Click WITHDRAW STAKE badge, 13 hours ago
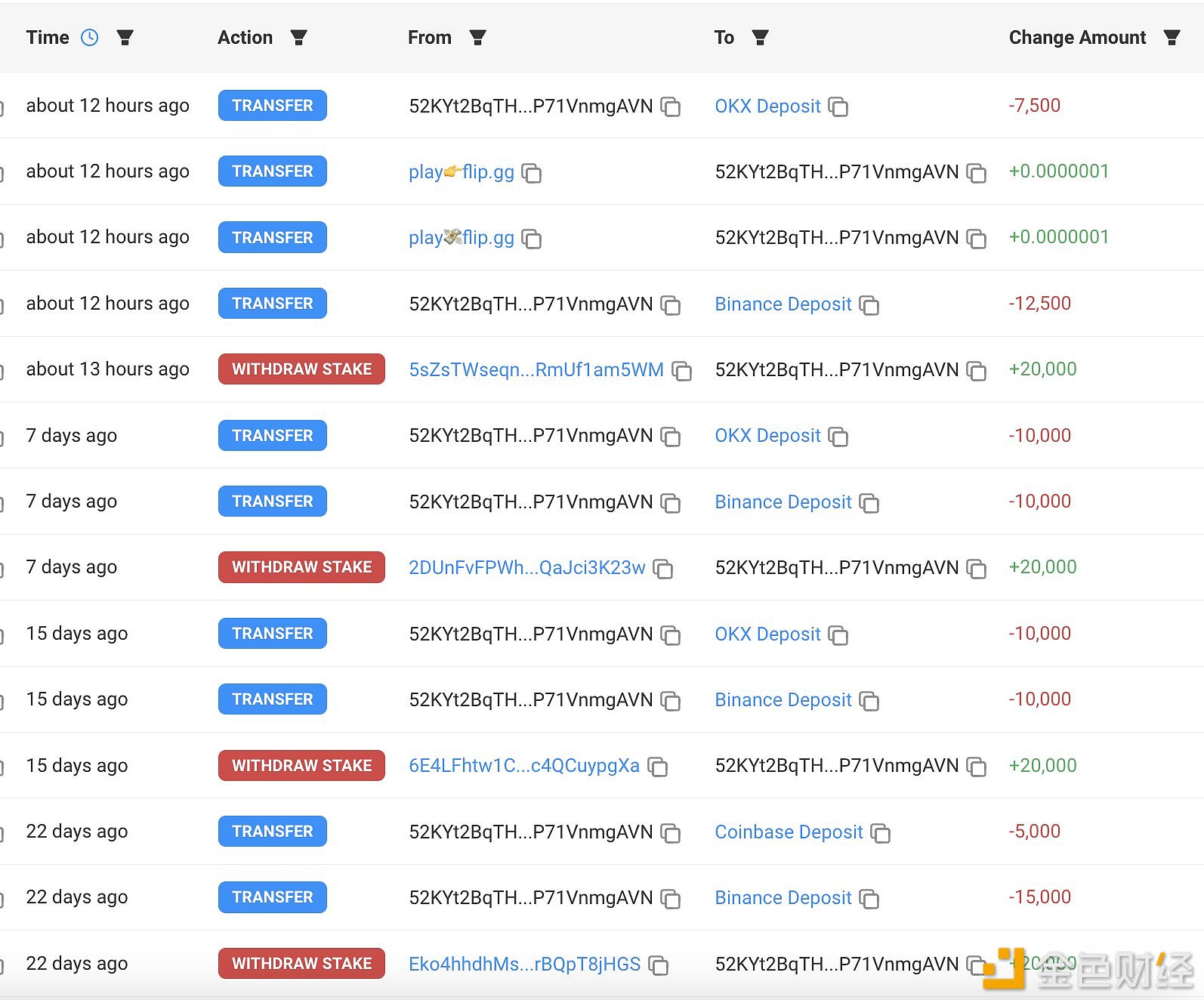 [x=301, y=369]
